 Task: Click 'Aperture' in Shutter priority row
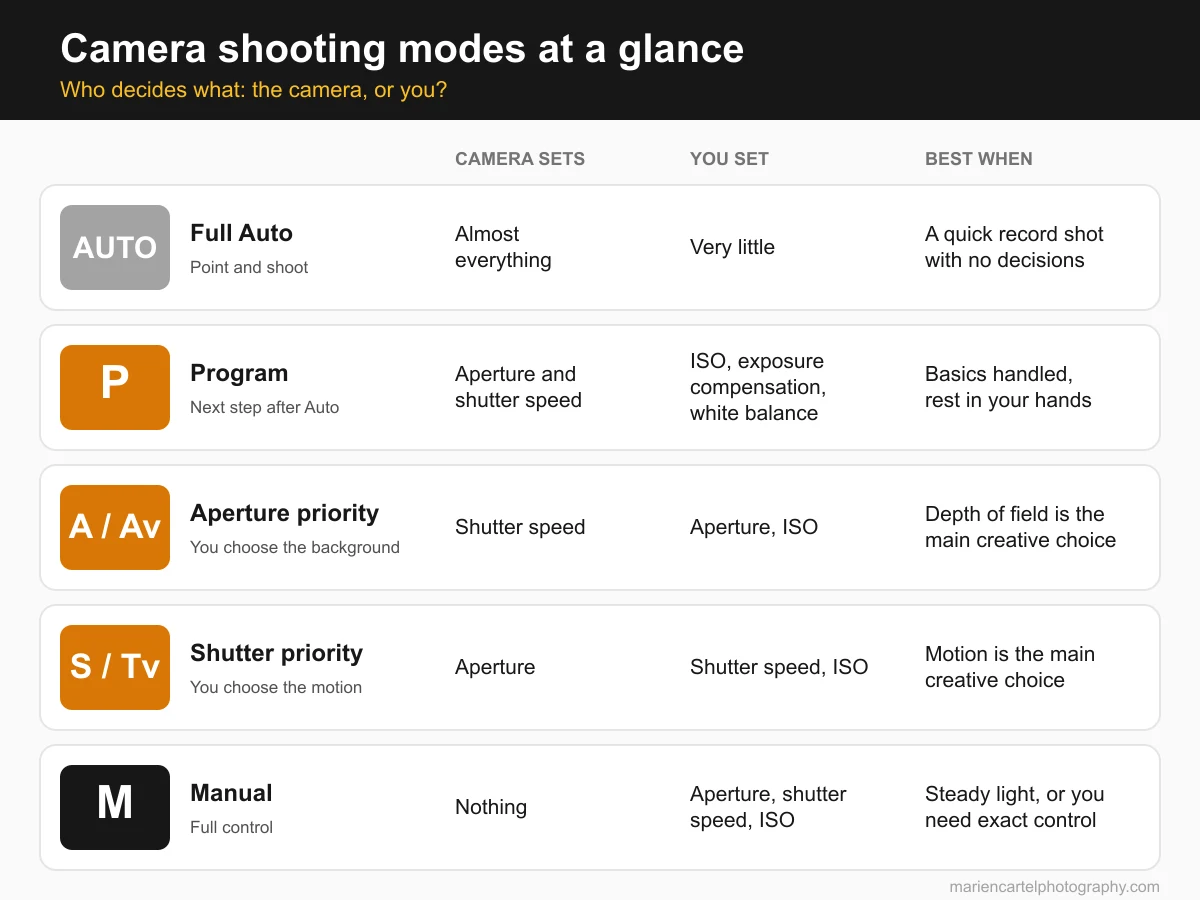tap(495, 667)
